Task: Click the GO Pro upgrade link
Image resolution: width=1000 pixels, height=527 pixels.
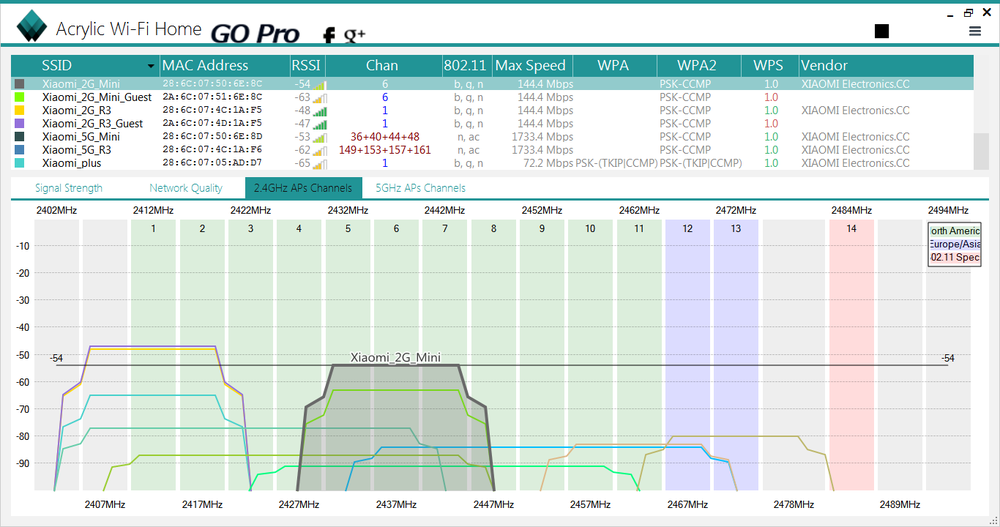Action: 255,32
